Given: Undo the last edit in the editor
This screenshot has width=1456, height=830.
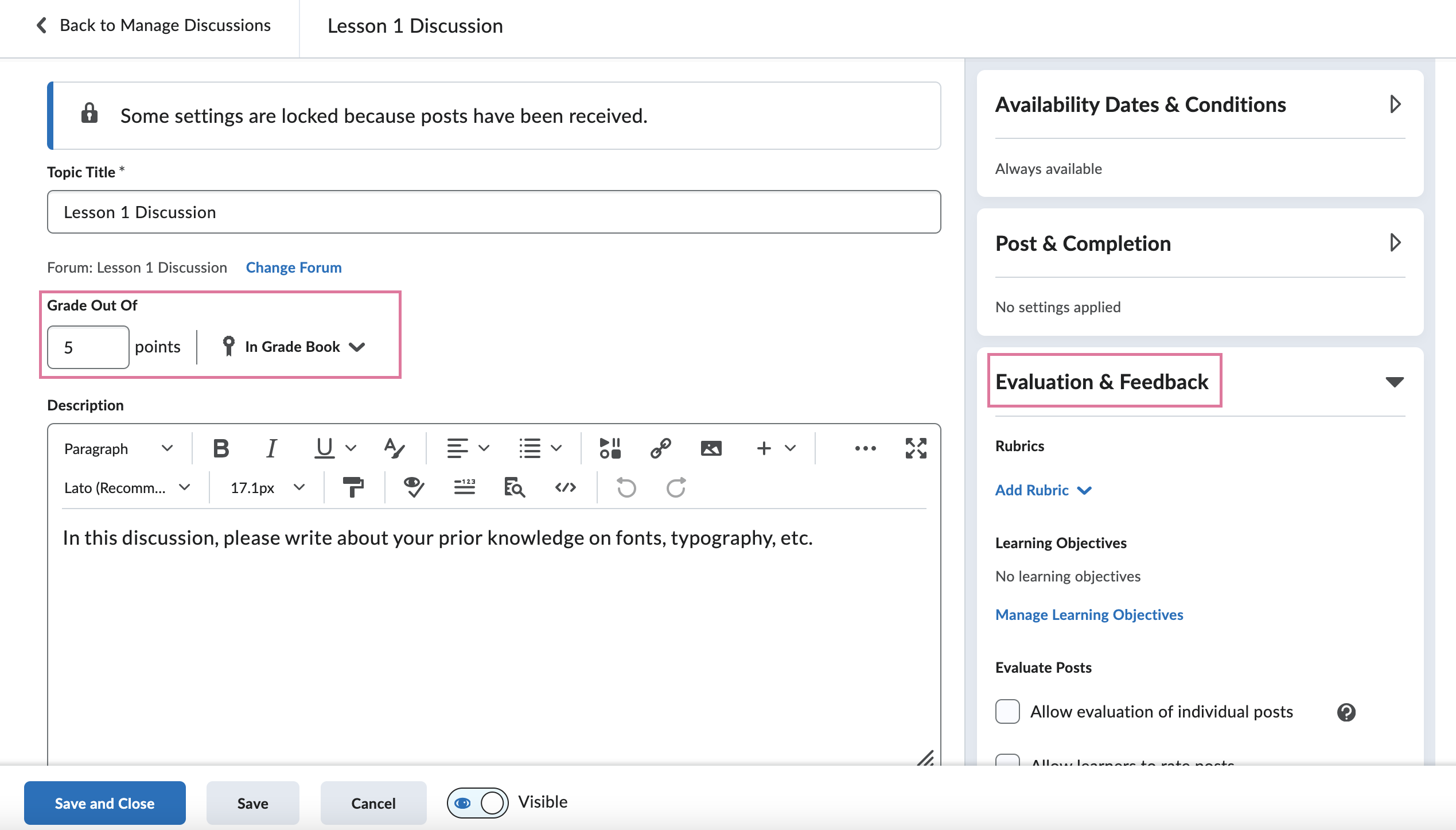Looking at the screenshot, I should pos(626,487).
